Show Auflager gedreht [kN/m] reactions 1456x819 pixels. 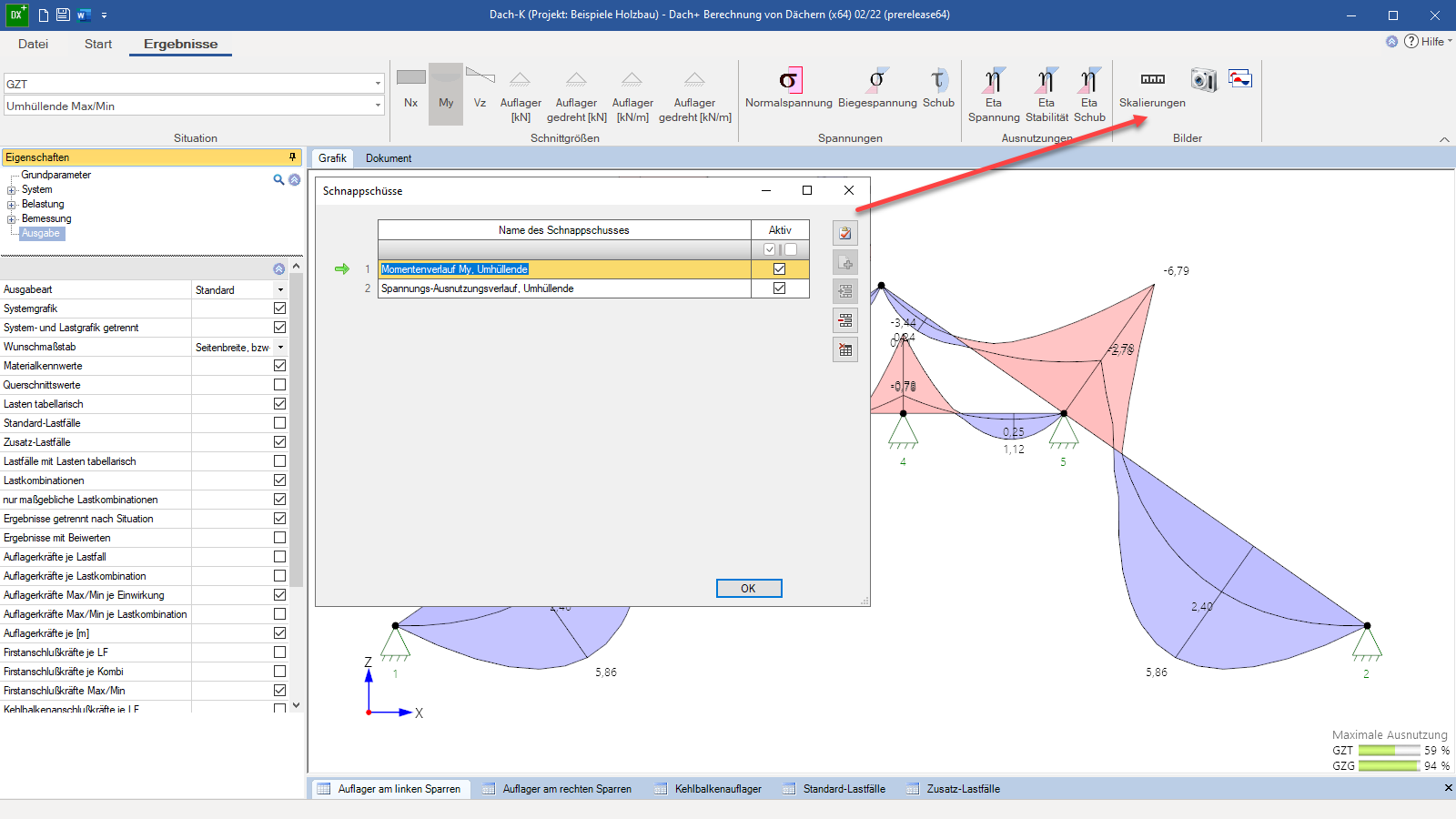694,96
